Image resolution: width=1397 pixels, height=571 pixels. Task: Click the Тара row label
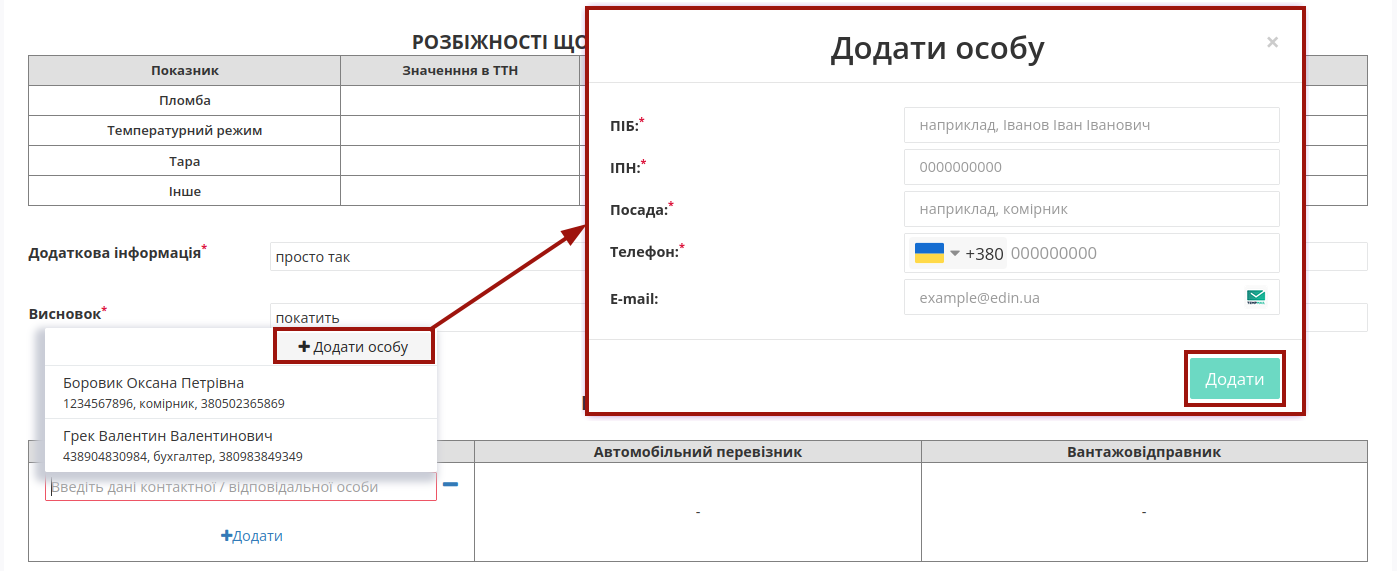(x=185, y=161)
